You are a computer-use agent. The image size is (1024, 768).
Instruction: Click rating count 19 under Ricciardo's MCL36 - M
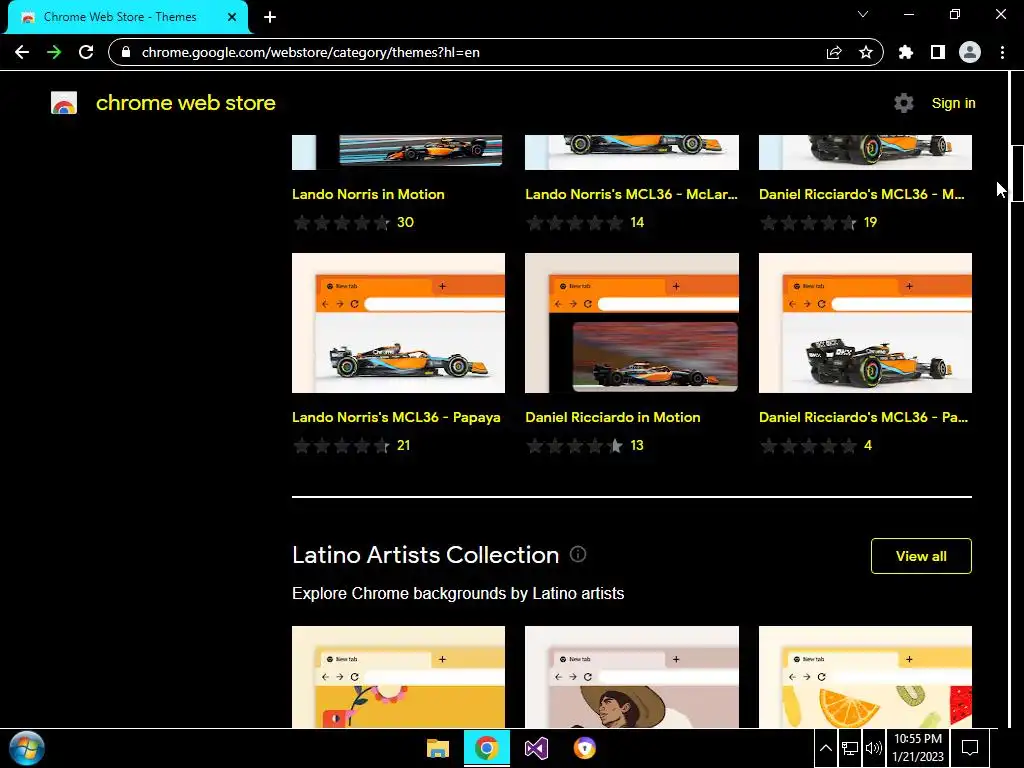870,223
